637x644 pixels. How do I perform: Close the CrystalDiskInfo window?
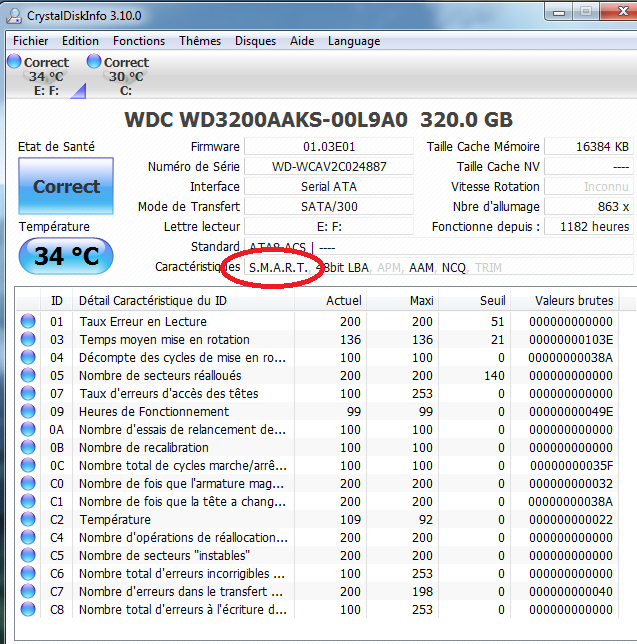click(x=621, y=11)
